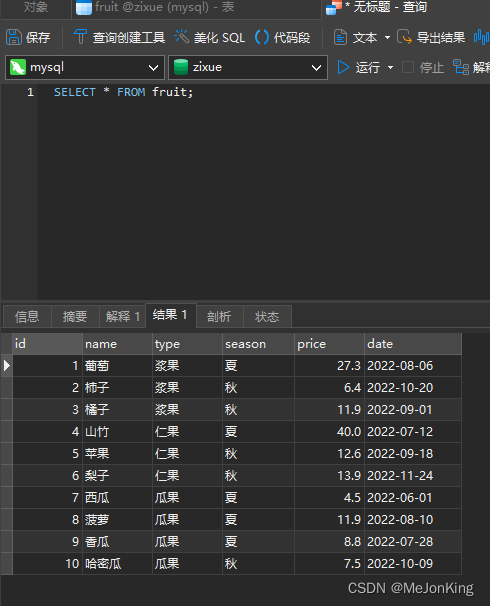Image resolution: width=490 pixels, height=606 pixels.
Task: Click the Code Snippet parentheses icon
Action: 262,37
